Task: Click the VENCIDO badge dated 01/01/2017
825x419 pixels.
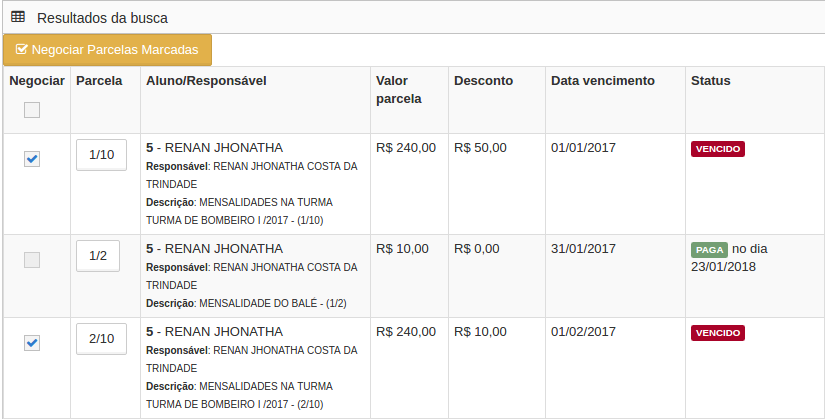Action: click(x=718, y=149)
